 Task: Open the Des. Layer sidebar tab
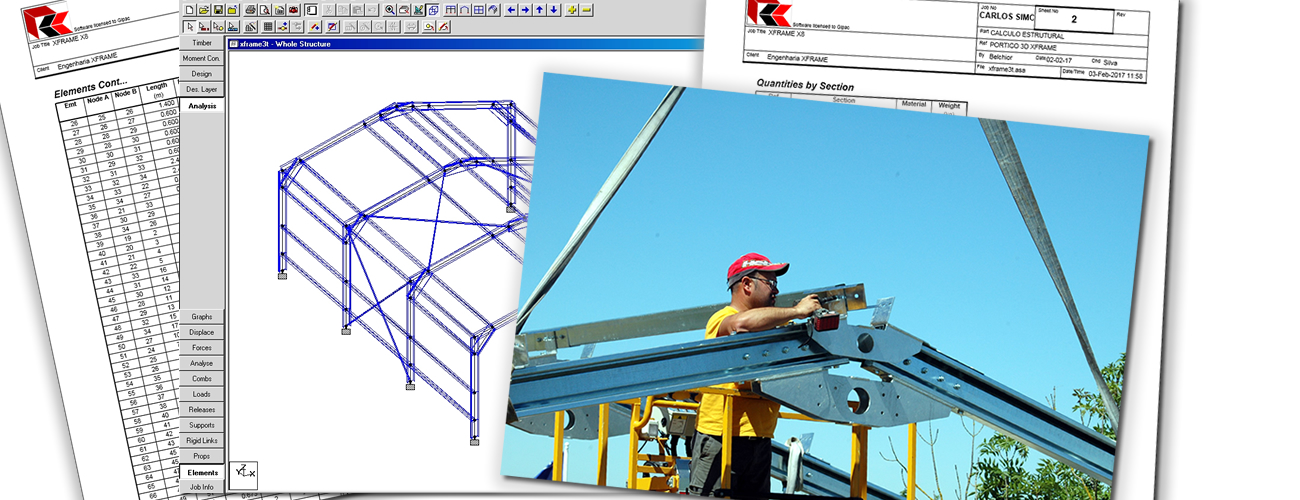pos(202,90)
